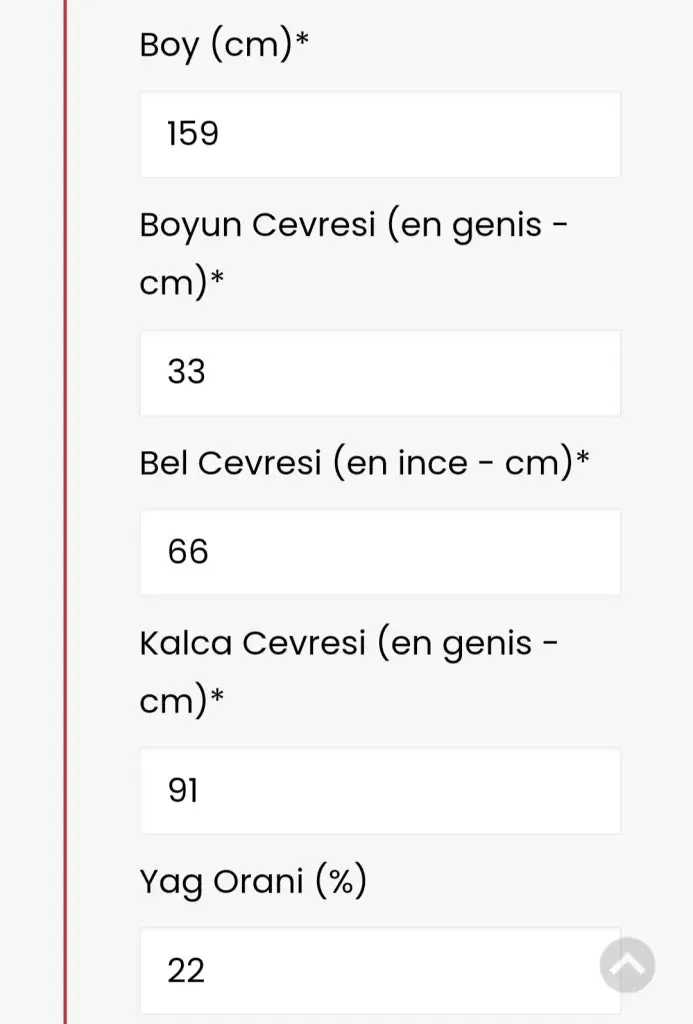Click the "Bel Cevresi (en ince - cm)*" label

[364, 464]
